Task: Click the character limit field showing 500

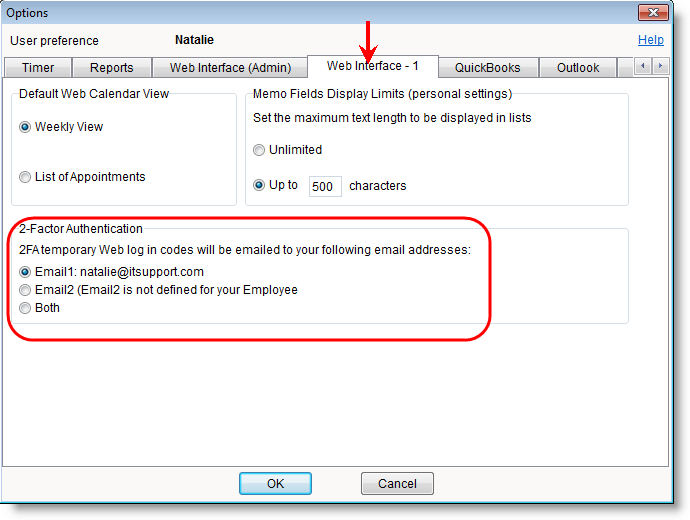Action: tap(325, 186)
